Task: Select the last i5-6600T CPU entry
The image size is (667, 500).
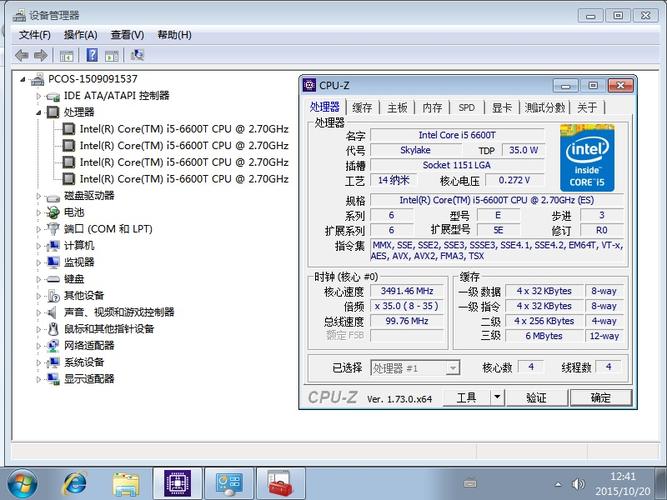Action: (x=184, y=179)
